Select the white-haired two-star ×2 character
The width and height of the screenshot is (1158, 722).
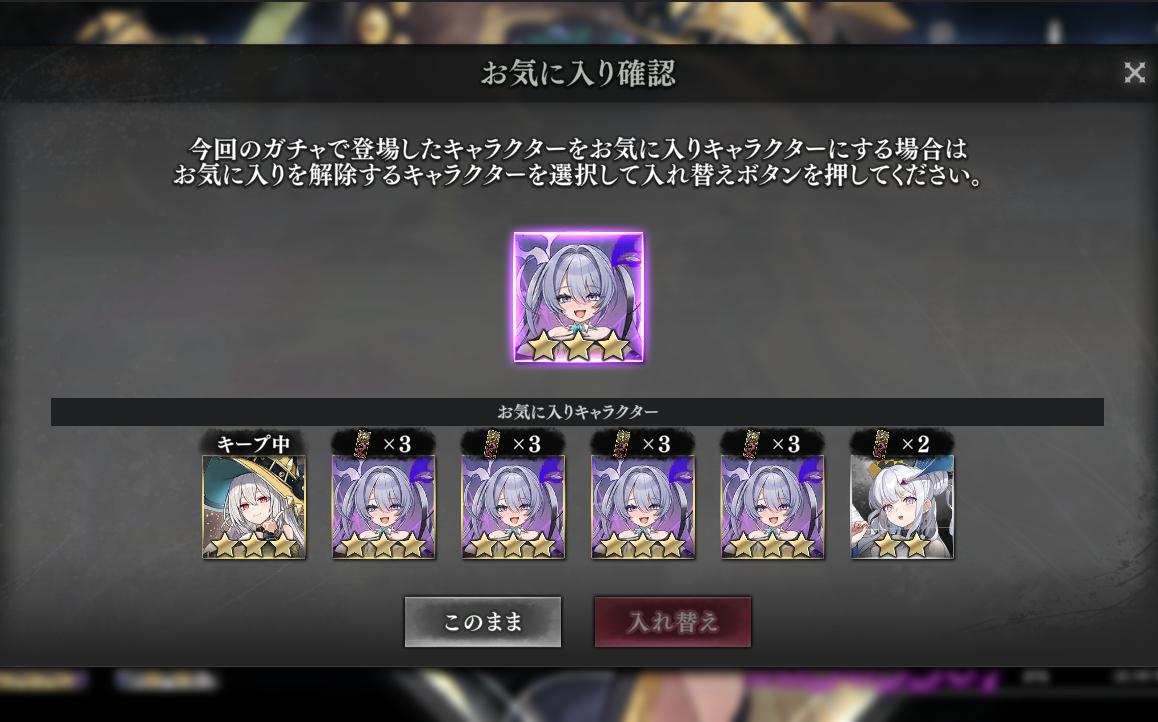[902, 506]
